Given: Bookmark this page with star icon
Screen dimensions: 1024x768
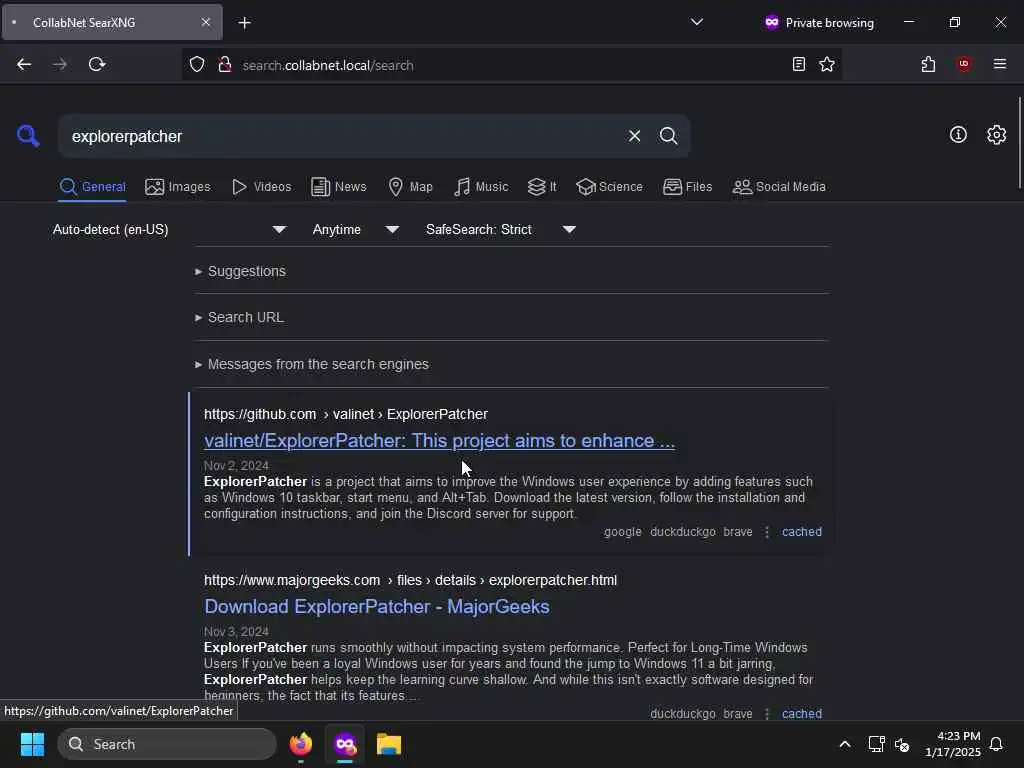Looking at the screenshot, I should 827,64.
